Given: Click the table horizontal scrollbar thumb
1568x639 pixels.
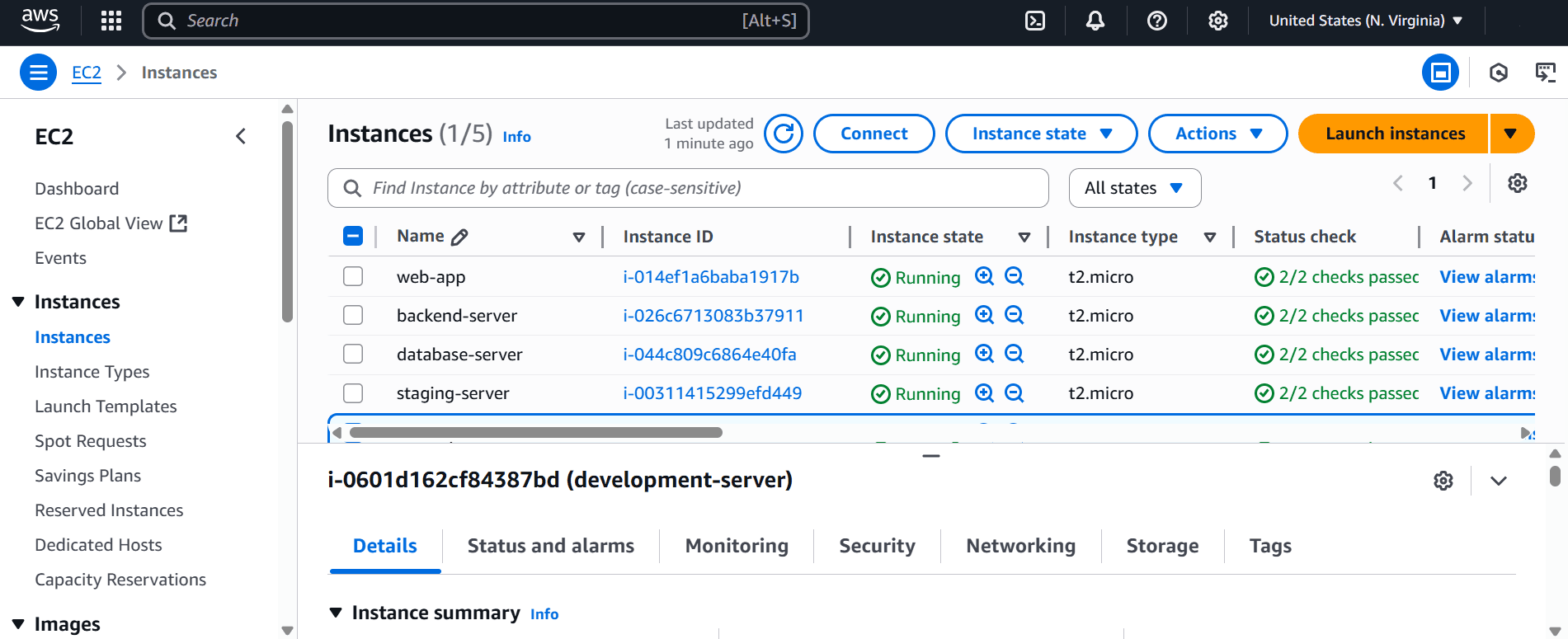Looking at the screenshot, I should (x=536, y=432).
